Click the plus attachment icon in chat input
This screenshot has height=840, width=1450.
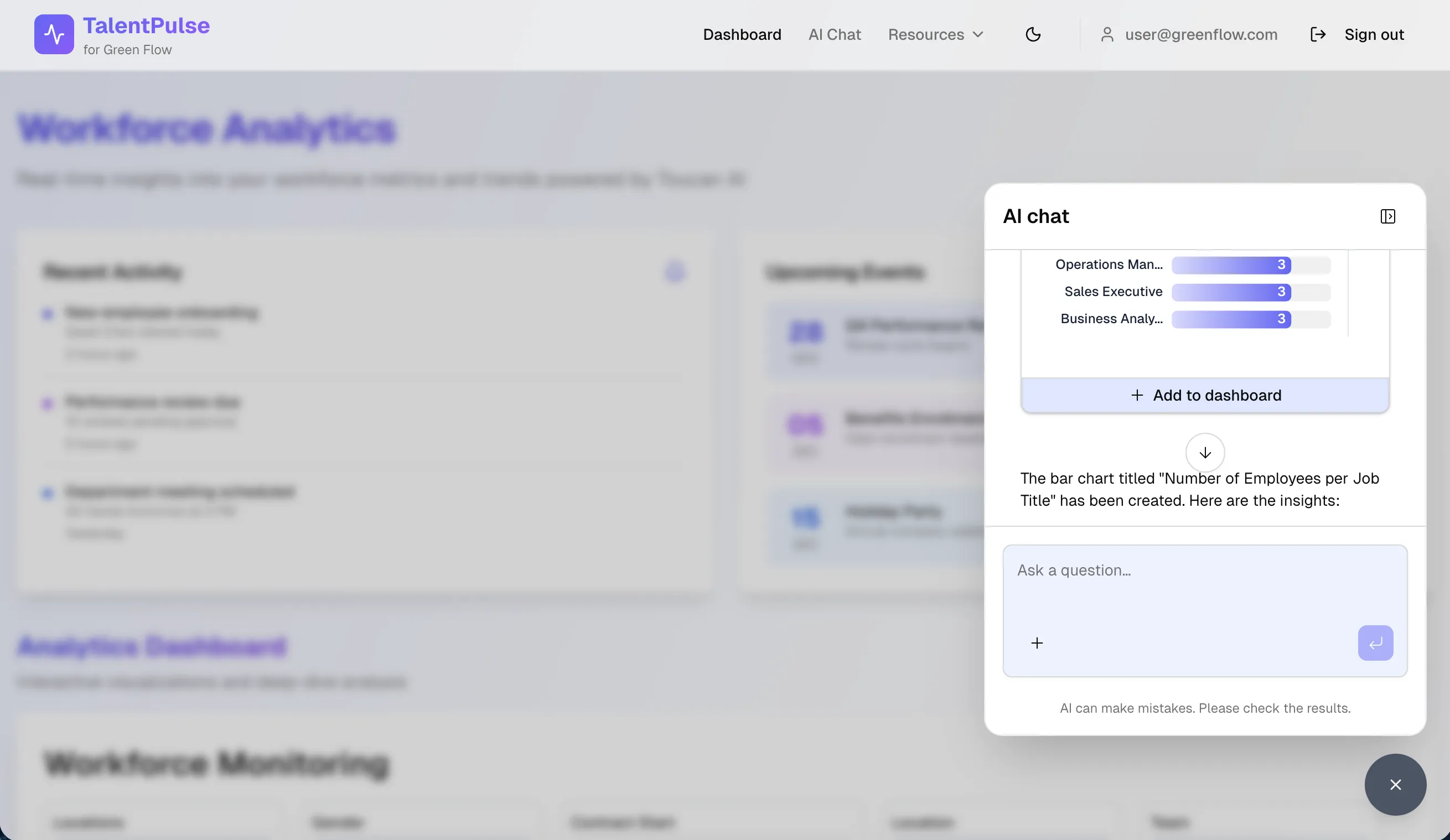(1037, 643)
